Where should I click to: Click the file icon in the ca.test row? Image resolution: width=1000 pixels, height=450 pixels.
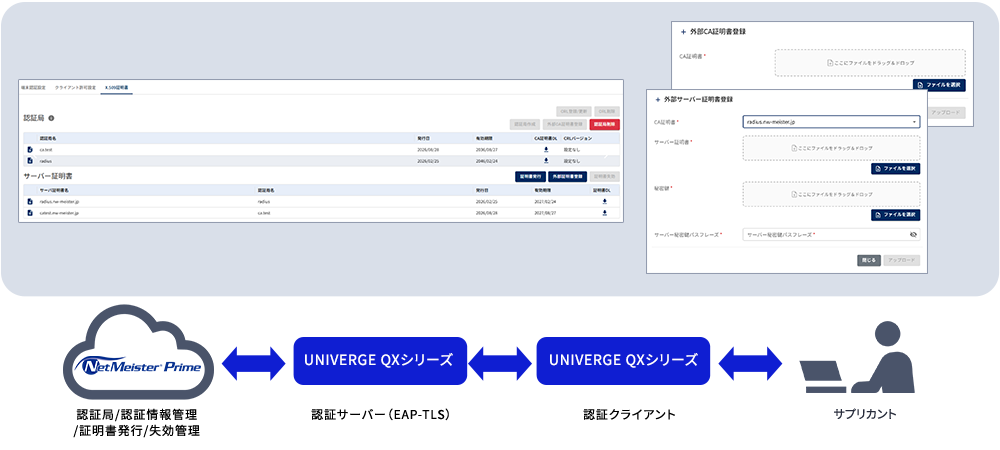coord(30,149)
